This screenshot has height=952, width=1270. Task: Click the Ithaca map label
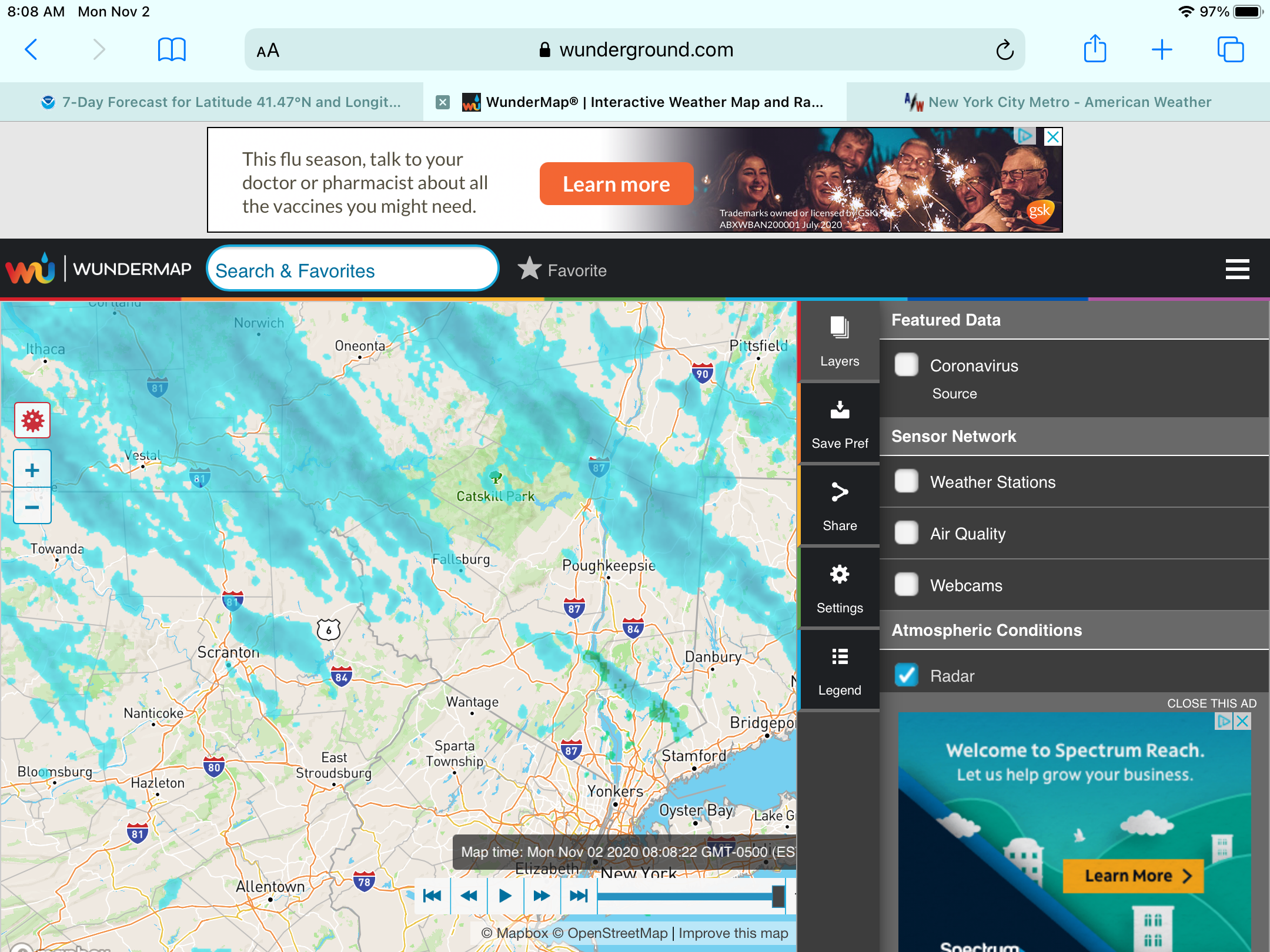click(x=45, y=349)
